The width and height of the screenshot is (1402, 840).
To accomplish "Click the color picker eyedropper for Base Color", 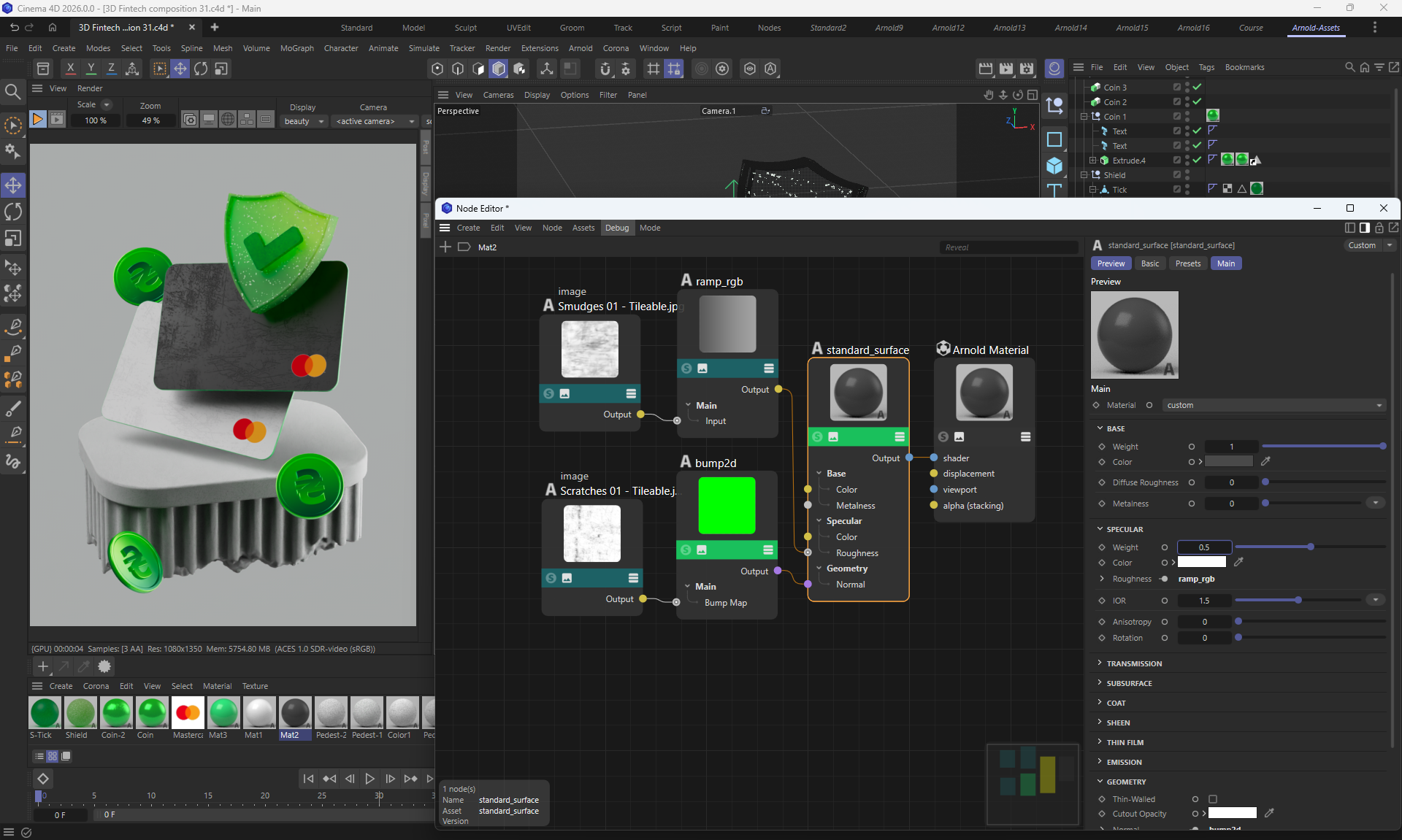I will tap(1265, 461).
